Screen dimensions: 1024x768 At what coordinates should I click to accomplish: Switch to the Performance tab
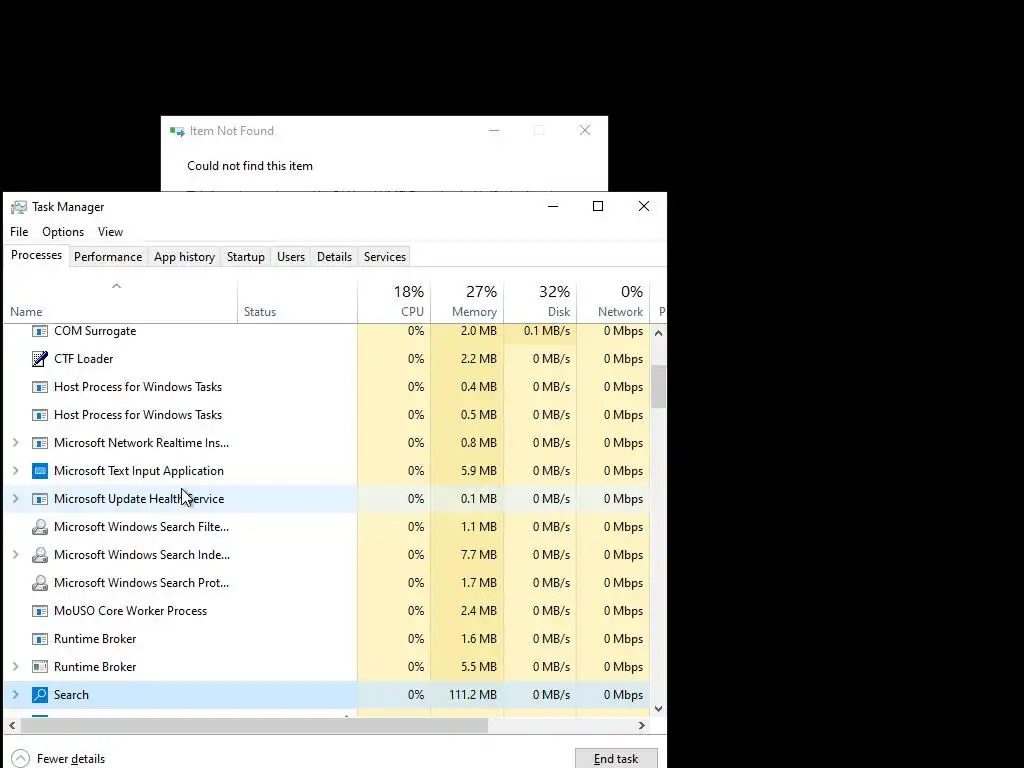point(108,257)
